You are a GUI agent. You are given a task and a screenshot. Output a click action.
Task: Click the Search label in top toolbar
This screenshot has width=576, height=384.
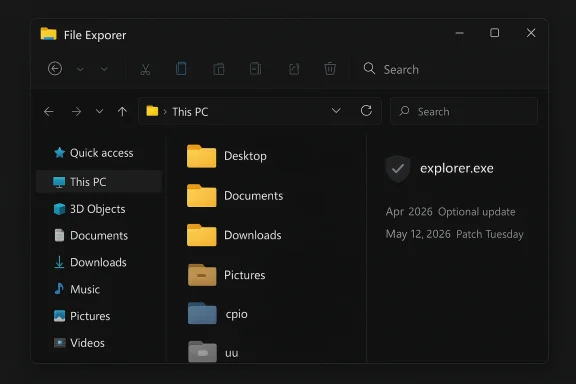401,69
